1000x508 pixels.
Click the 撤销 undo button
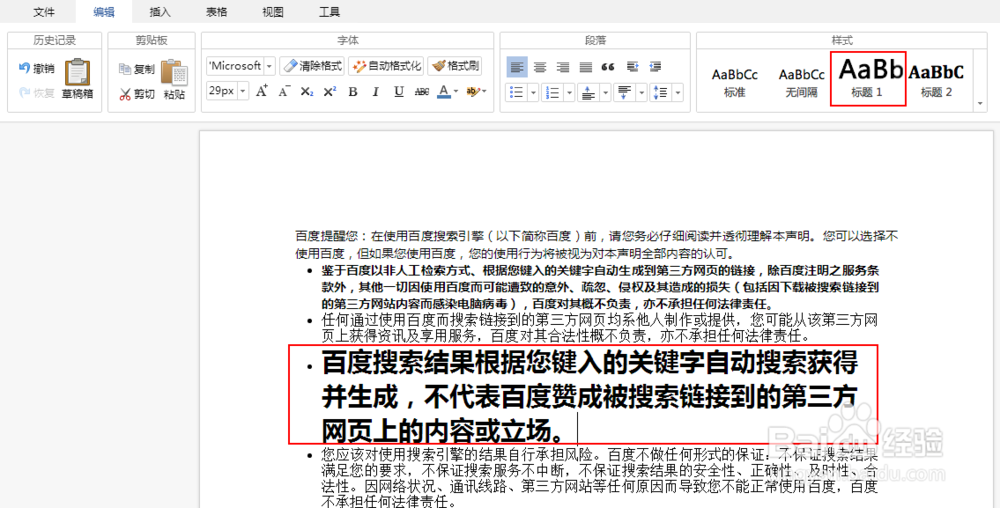(36, 68)
